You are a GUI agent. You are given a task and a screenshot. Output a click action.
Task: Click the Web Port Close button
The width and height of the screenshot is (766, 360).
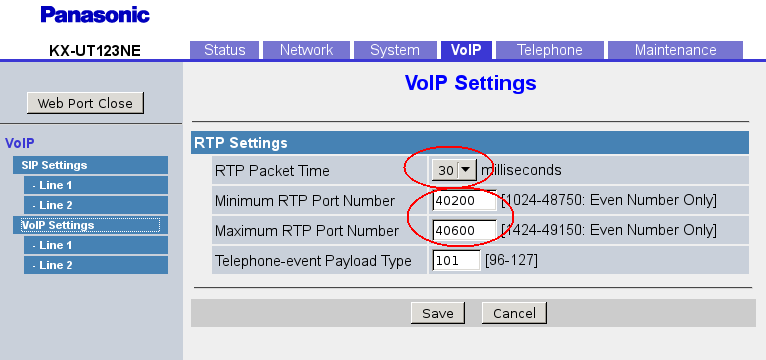point(85,103)
